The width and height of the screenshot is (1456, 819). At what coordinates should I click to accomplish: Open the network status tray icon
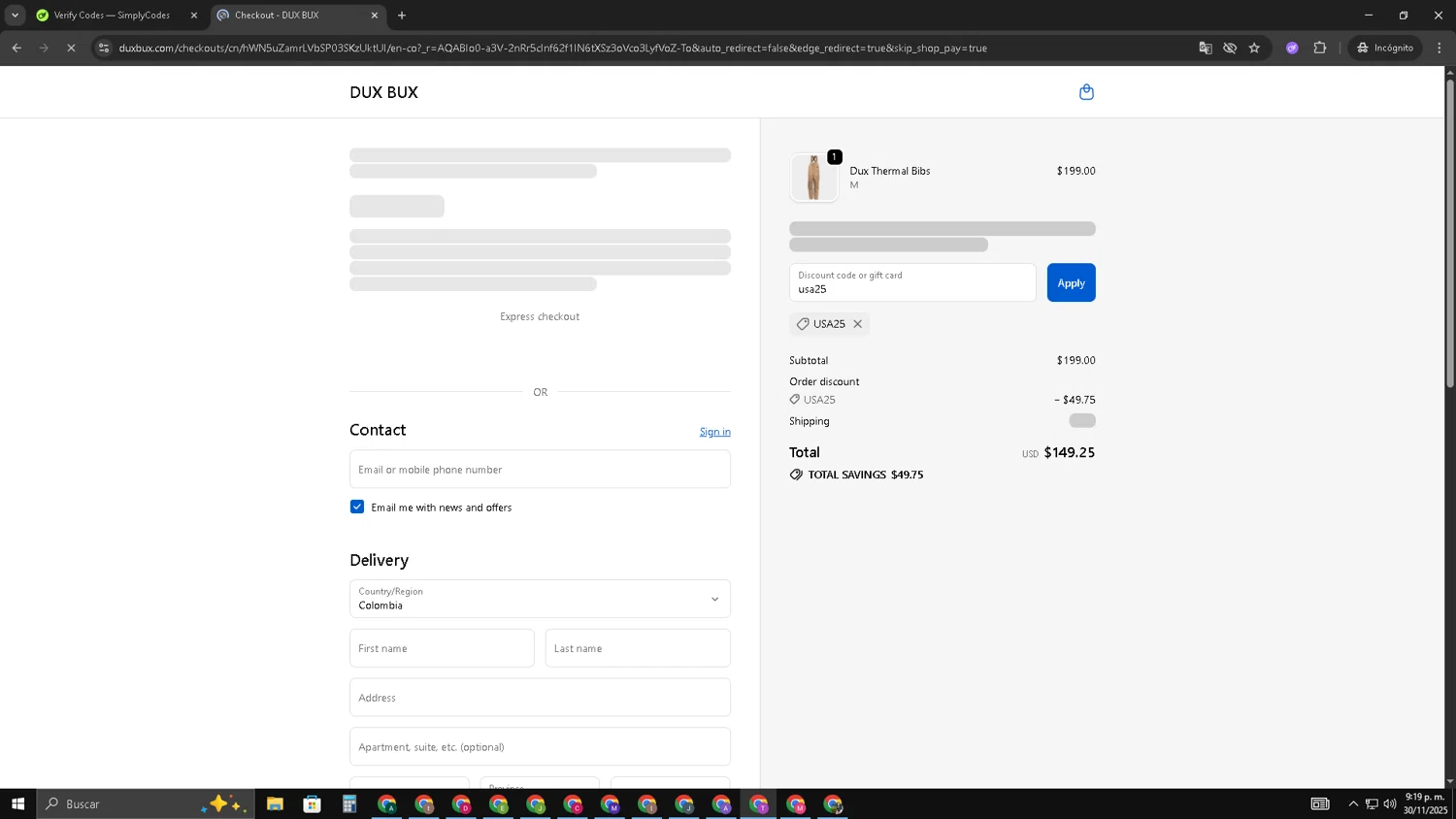(x=1372, y=803)
